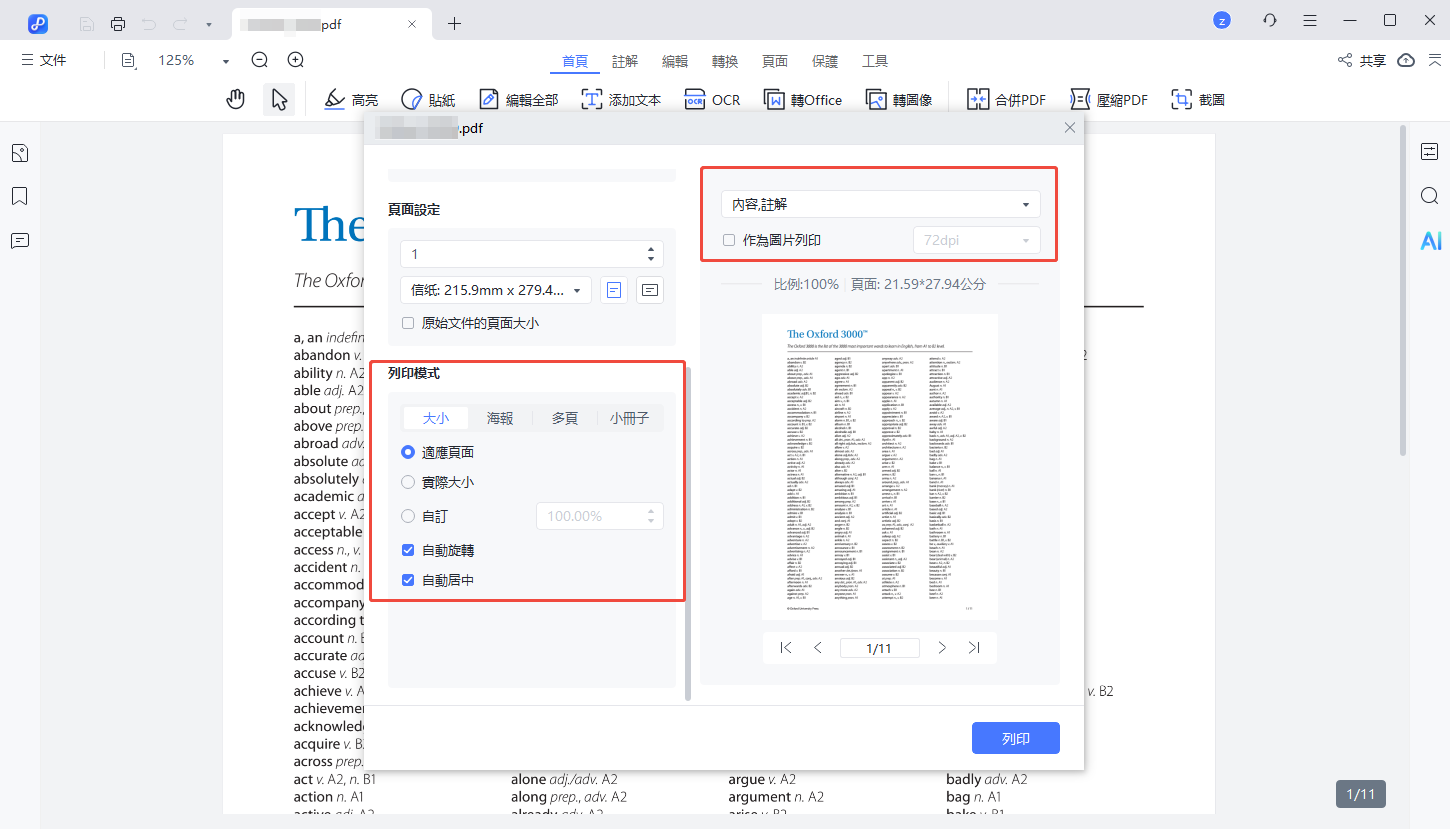Open the bookmarks panel in left sidebar
This screenshot has height=829, width=1450.
coord(19,196)
